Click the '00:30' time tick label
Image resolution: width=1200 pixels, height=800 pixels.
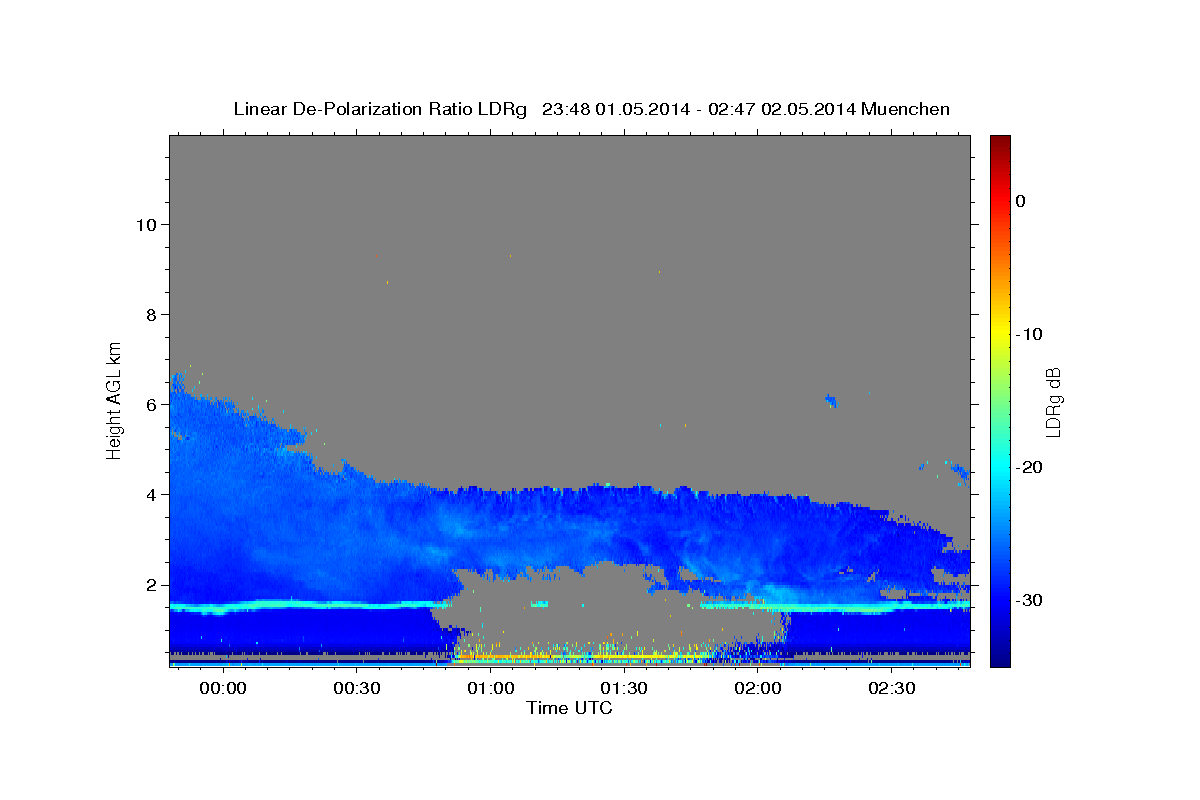pyautogui.click(x=356, y=689)
